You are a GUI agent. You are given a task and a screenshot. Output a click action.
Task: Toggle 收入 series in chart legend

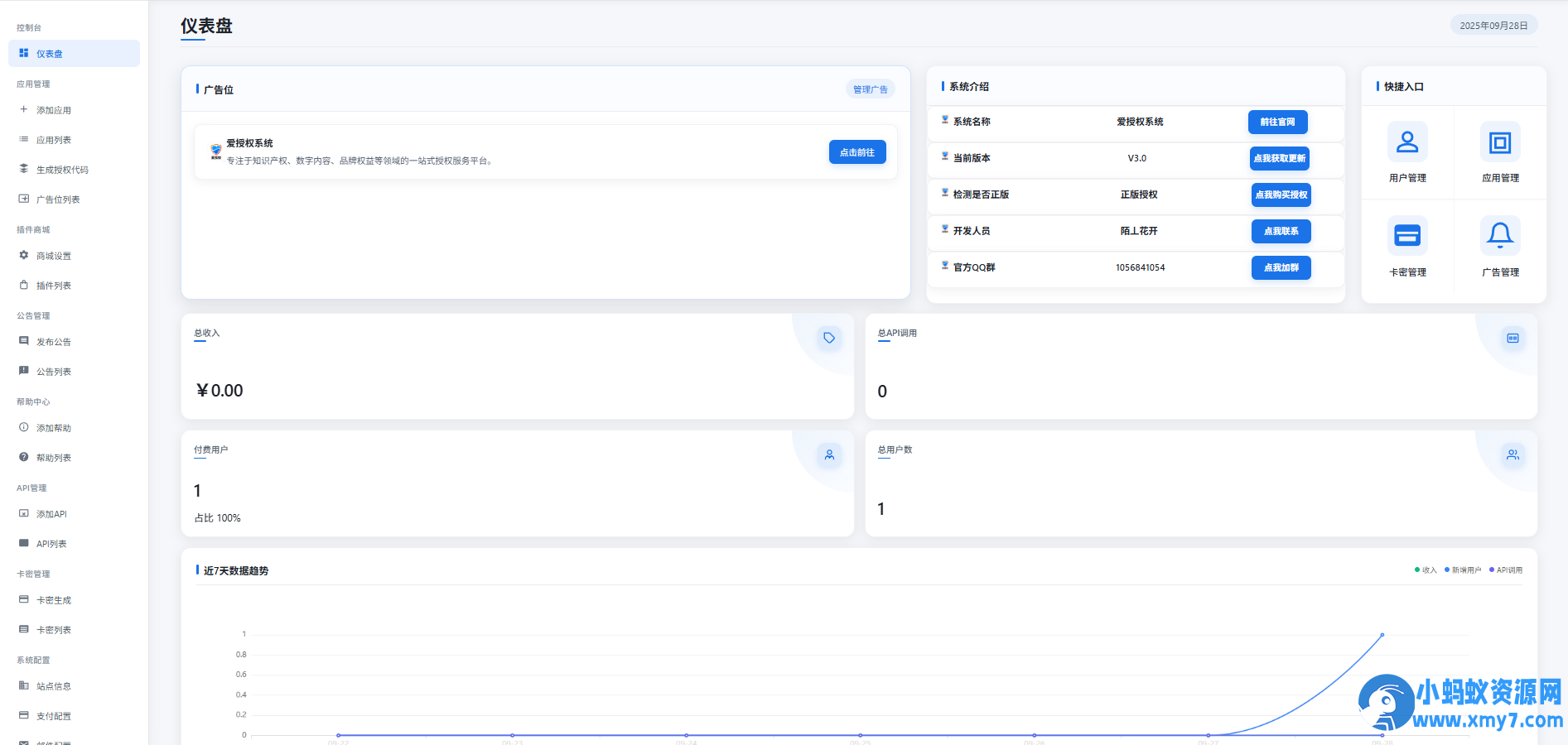(x=1426, y=570)
